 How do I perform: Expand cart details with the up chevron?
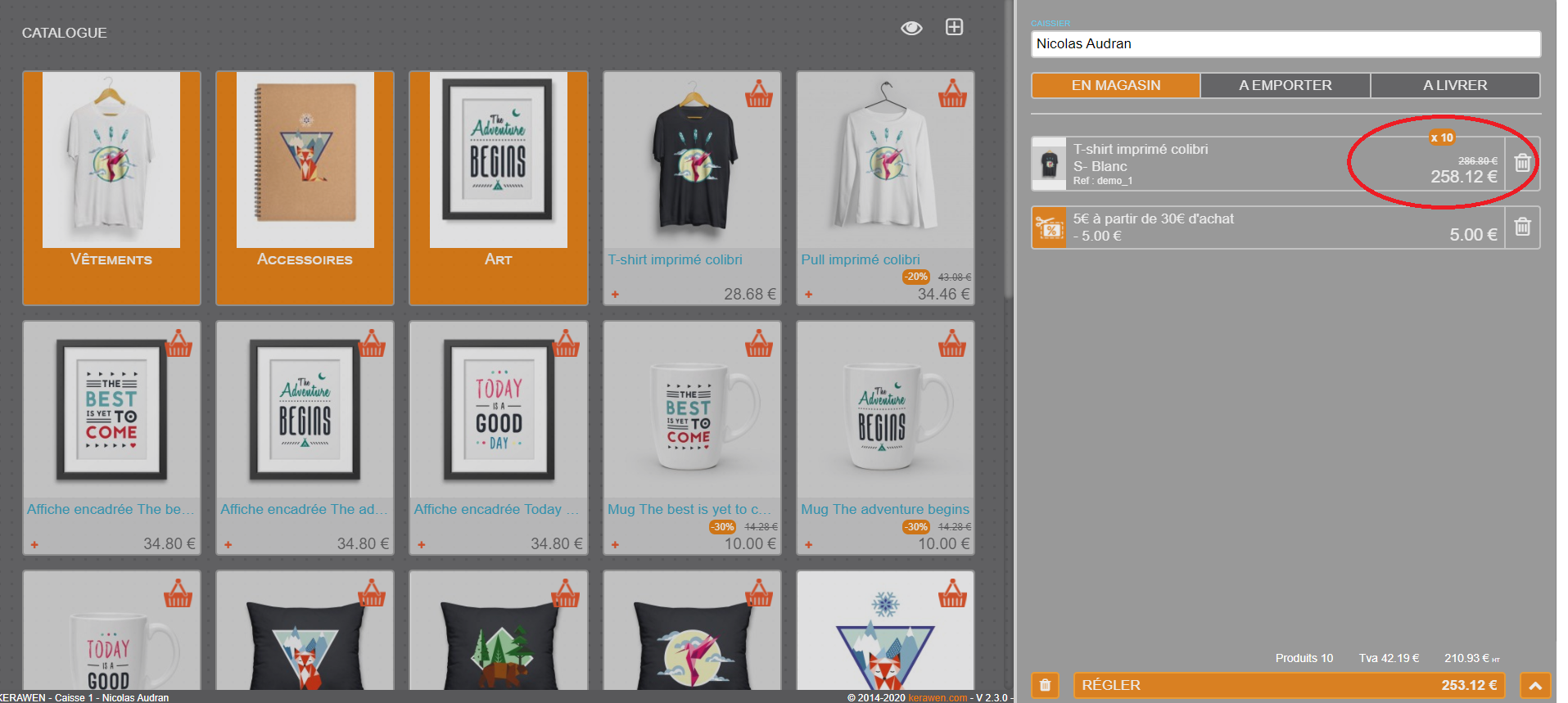pyautogui.click(x=1535, y=685)
